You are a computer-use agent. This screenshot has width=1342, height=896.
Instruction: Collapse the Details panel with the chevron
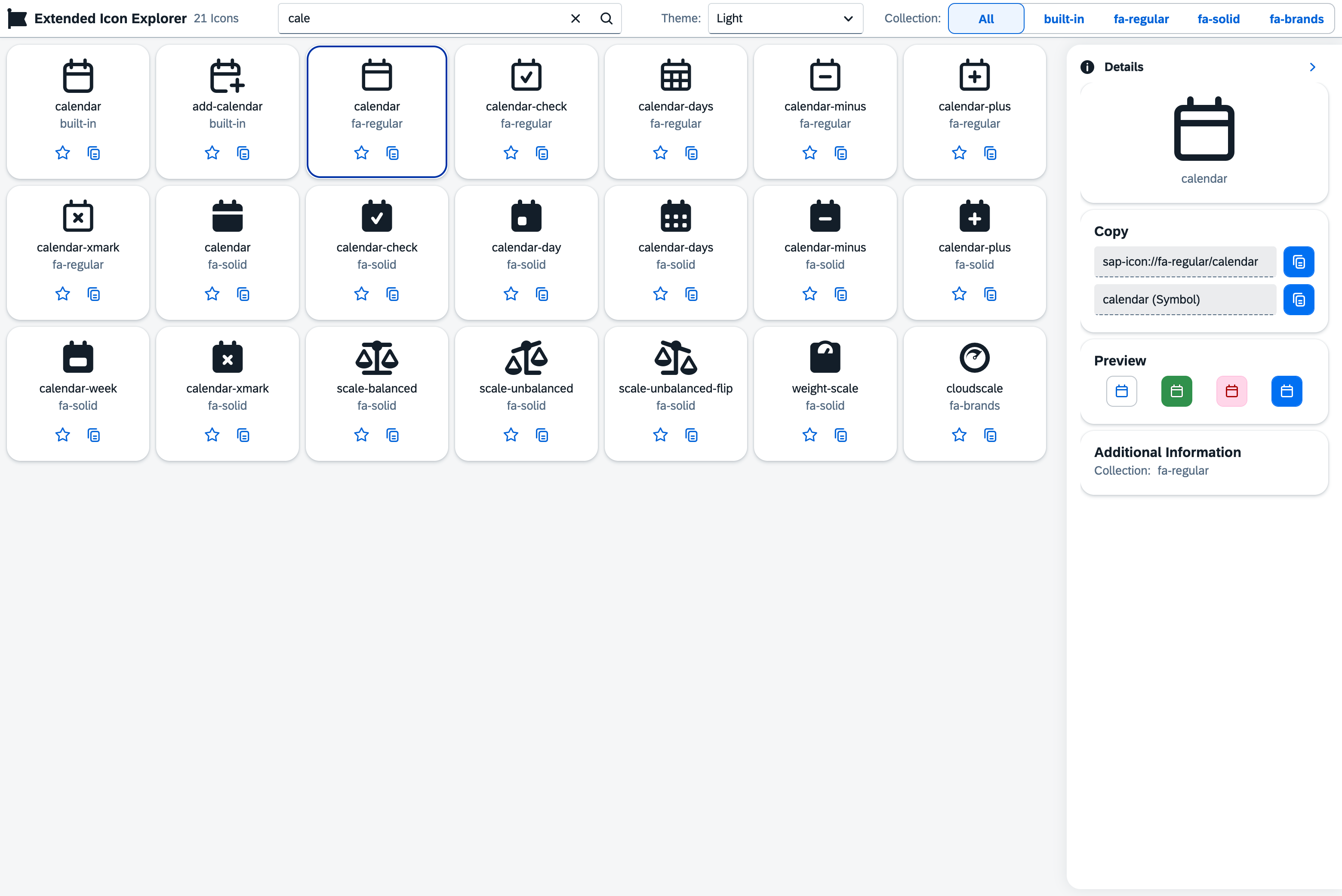[x=1312, y=67]
